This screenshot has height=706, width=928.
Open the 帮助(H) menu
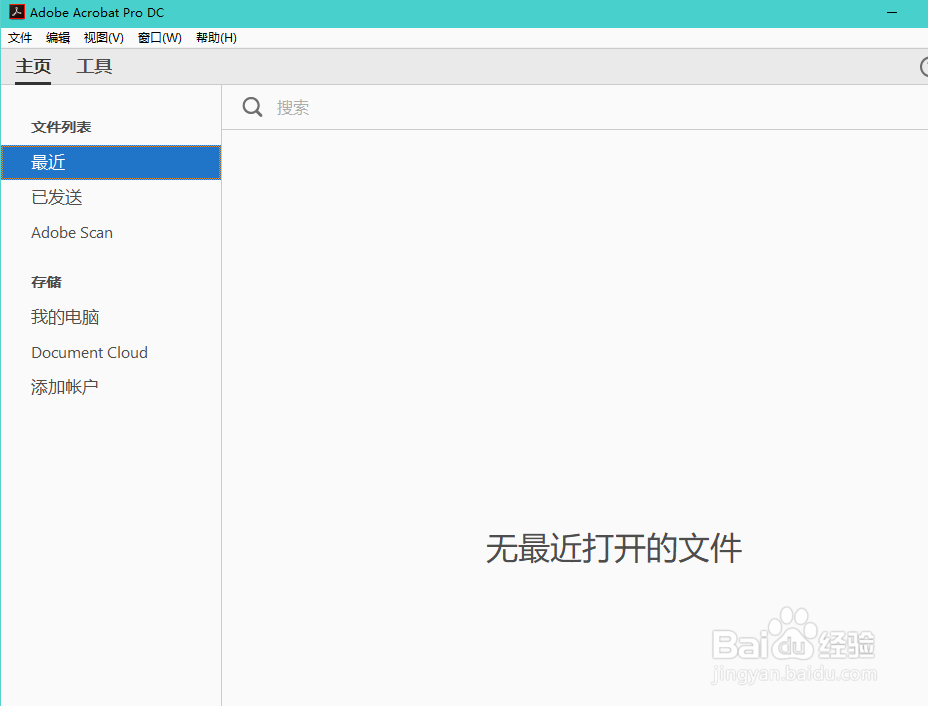(x=216, y=38)
